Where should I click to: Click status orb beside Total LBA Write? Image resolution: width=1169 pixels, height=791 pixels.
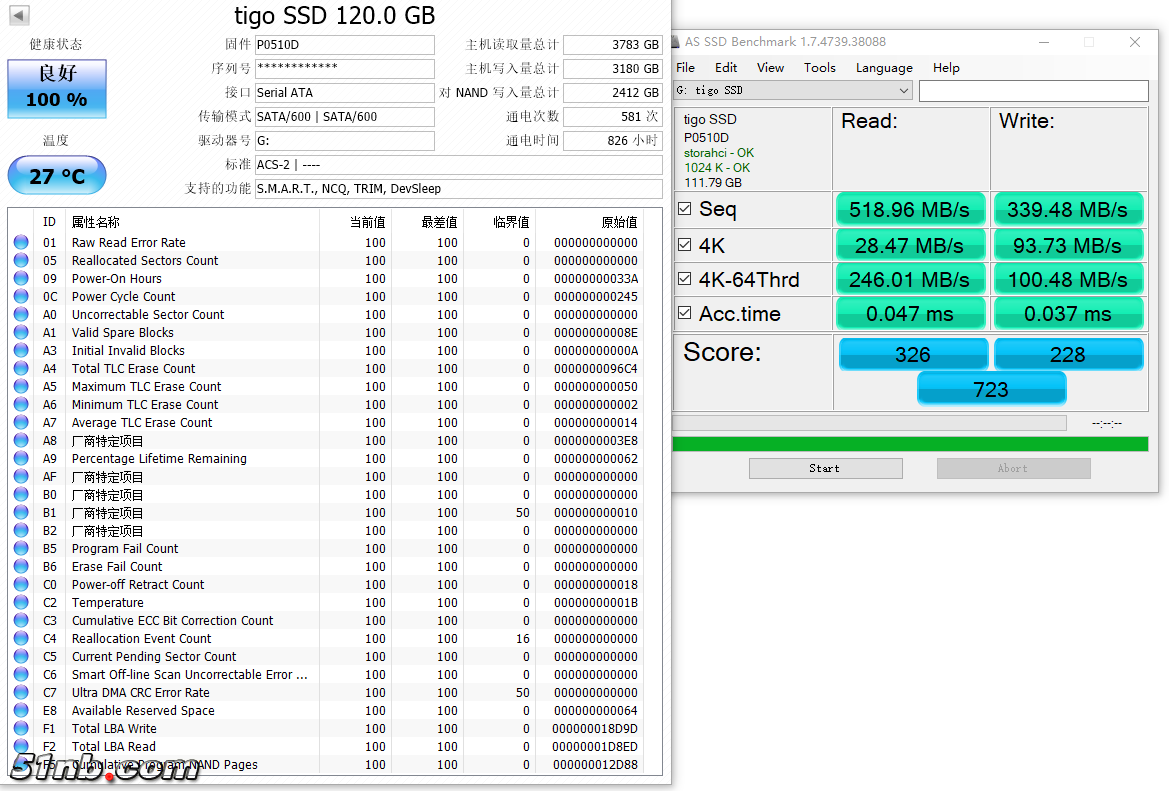click(x=21, y=729)
